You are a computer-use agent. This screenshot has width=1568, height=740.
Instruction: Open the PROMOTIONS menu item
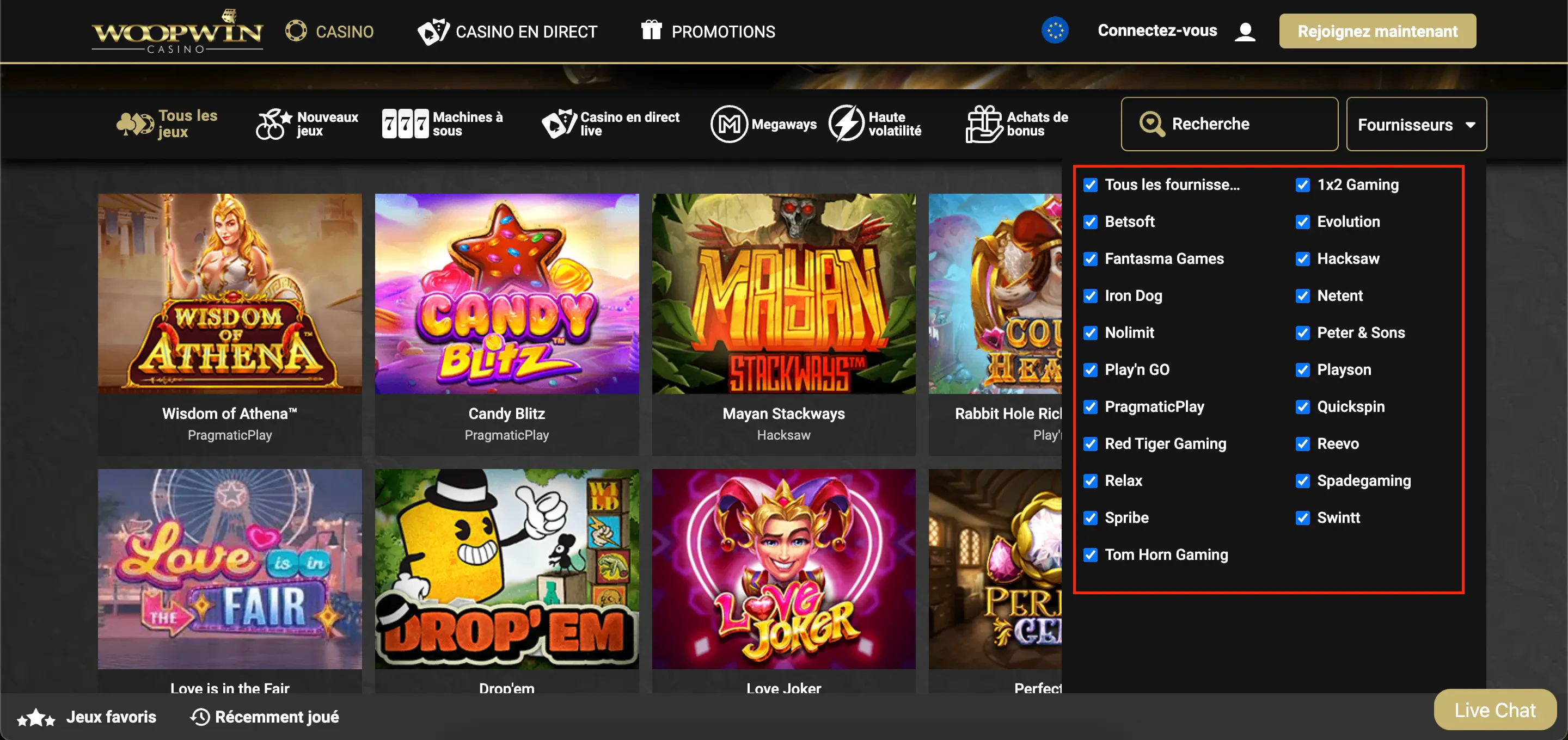(708, 30)
